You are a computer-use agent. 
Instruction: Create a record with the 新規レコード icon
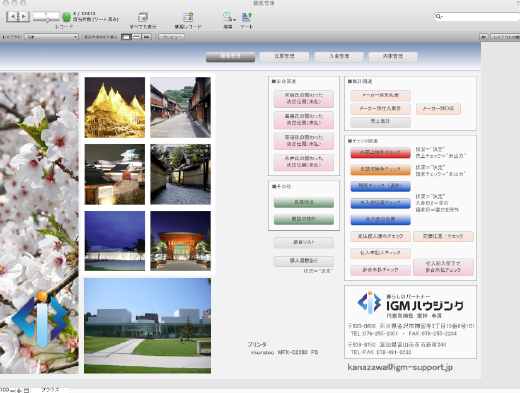188,17
